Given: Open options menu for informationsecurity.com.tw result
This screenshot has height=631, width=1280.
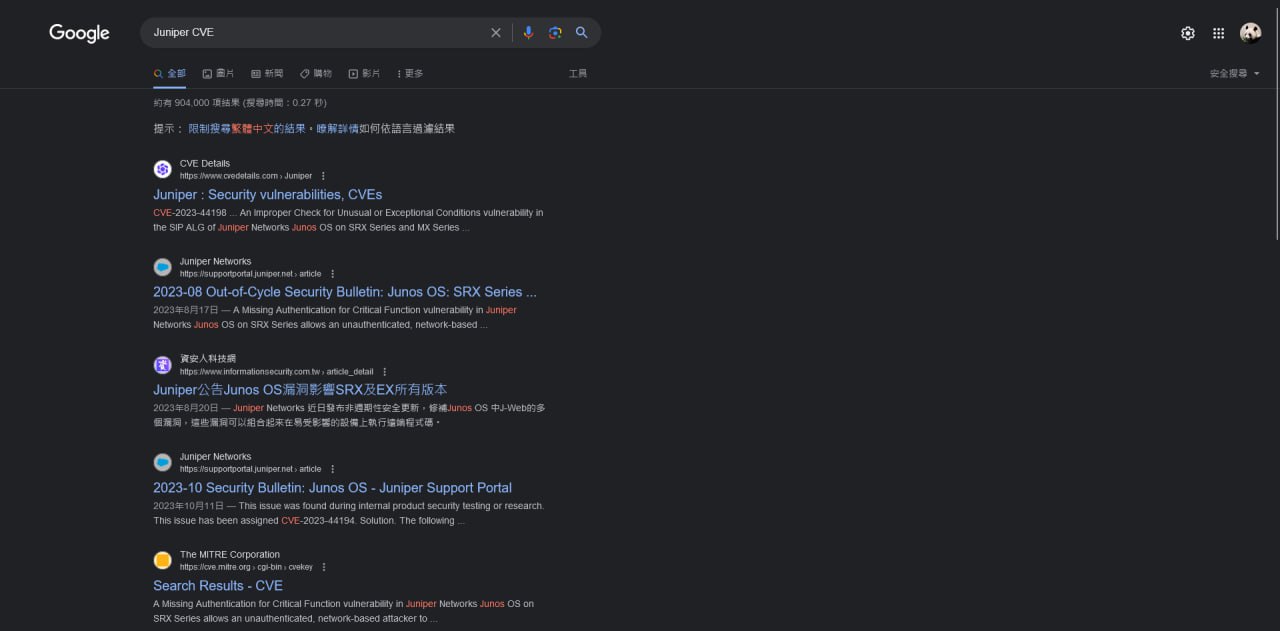Looking at the screenshot, I should 384,372.
